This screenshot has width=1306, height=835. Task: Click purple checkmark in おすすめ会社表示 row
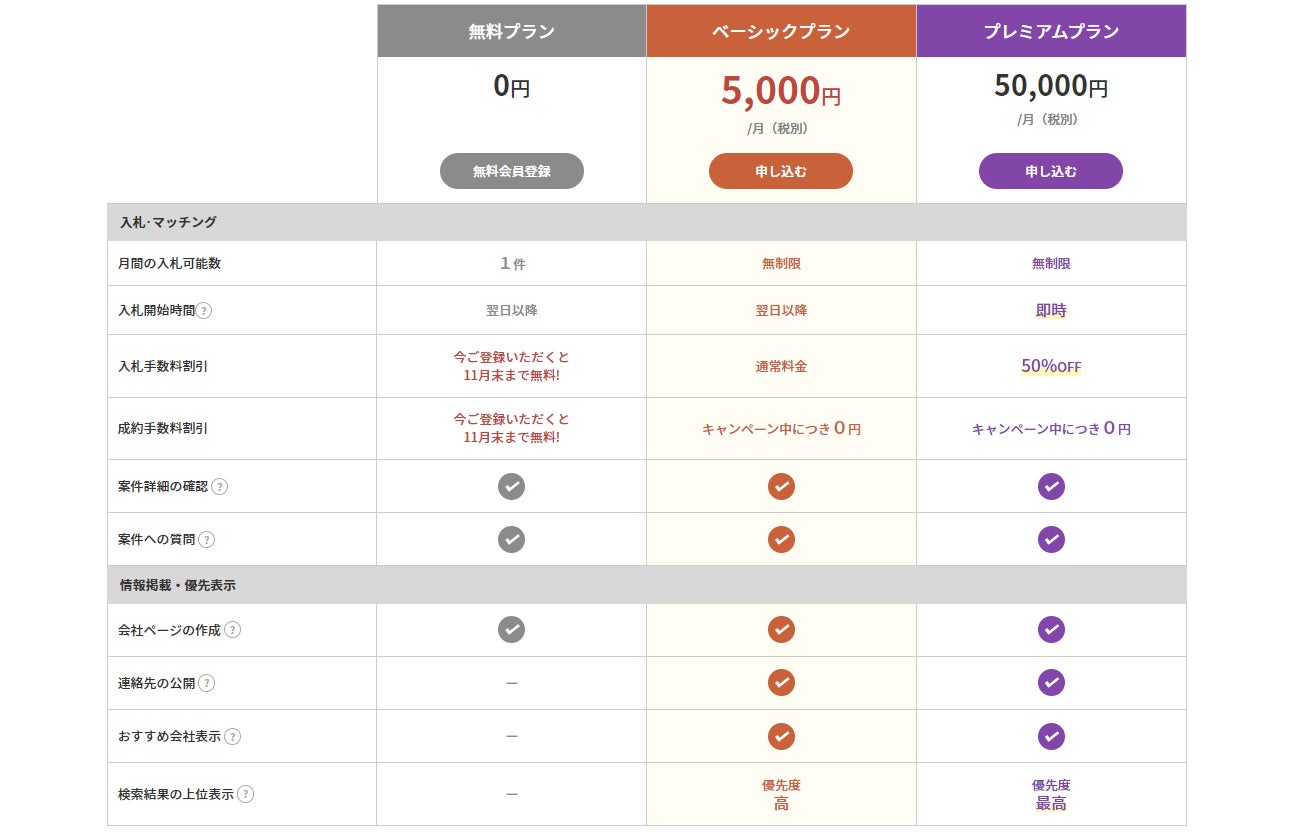pyautogui.click(x=1051, y=737)
